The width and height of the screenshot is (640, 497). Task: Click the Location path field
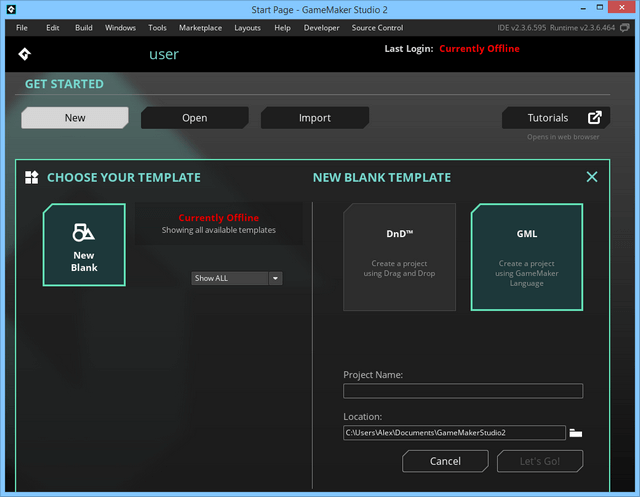click(454, 433)
